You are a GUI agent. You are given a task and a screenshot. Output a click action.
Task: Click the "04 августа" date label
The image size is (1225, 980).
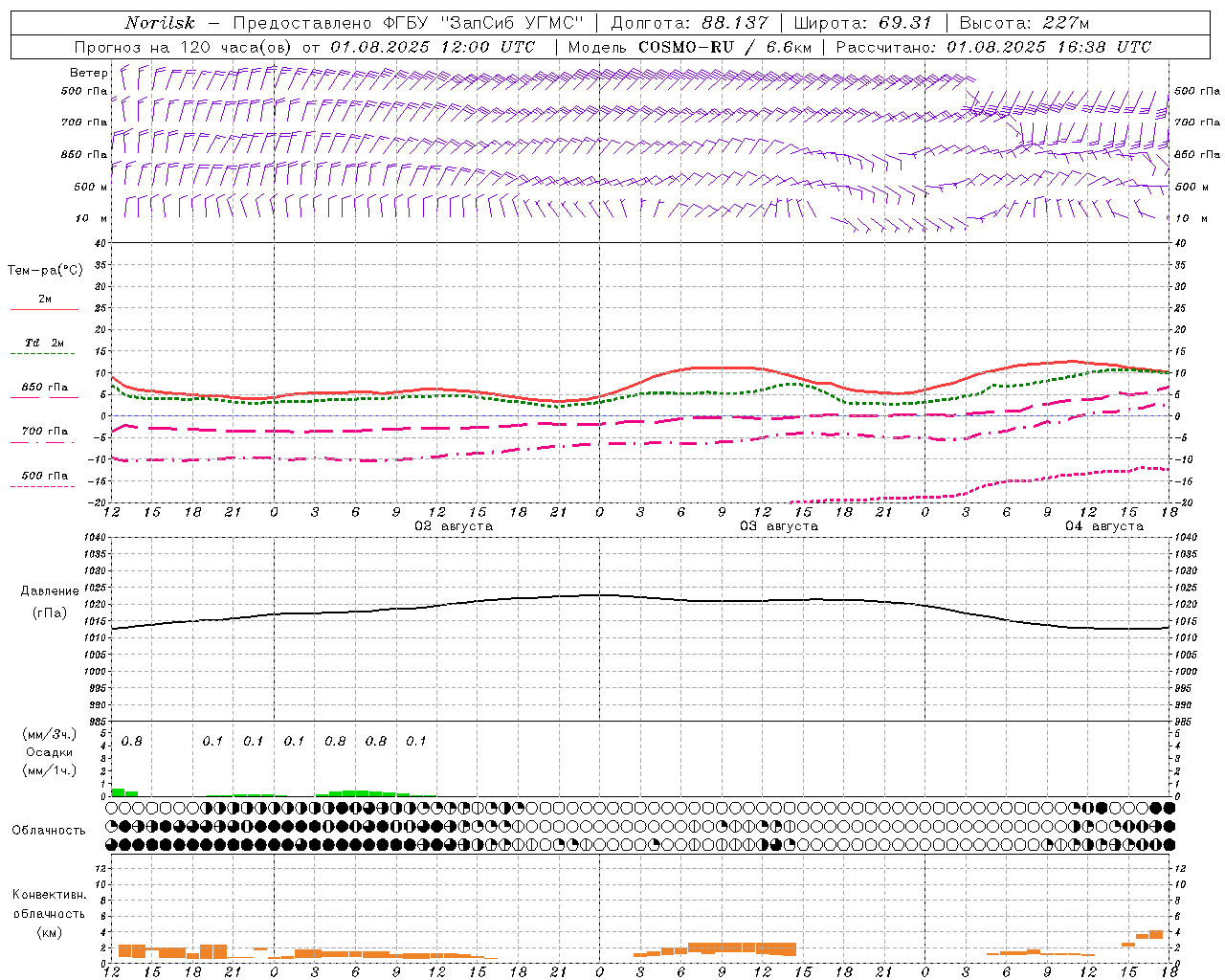tap(1104, 526)
